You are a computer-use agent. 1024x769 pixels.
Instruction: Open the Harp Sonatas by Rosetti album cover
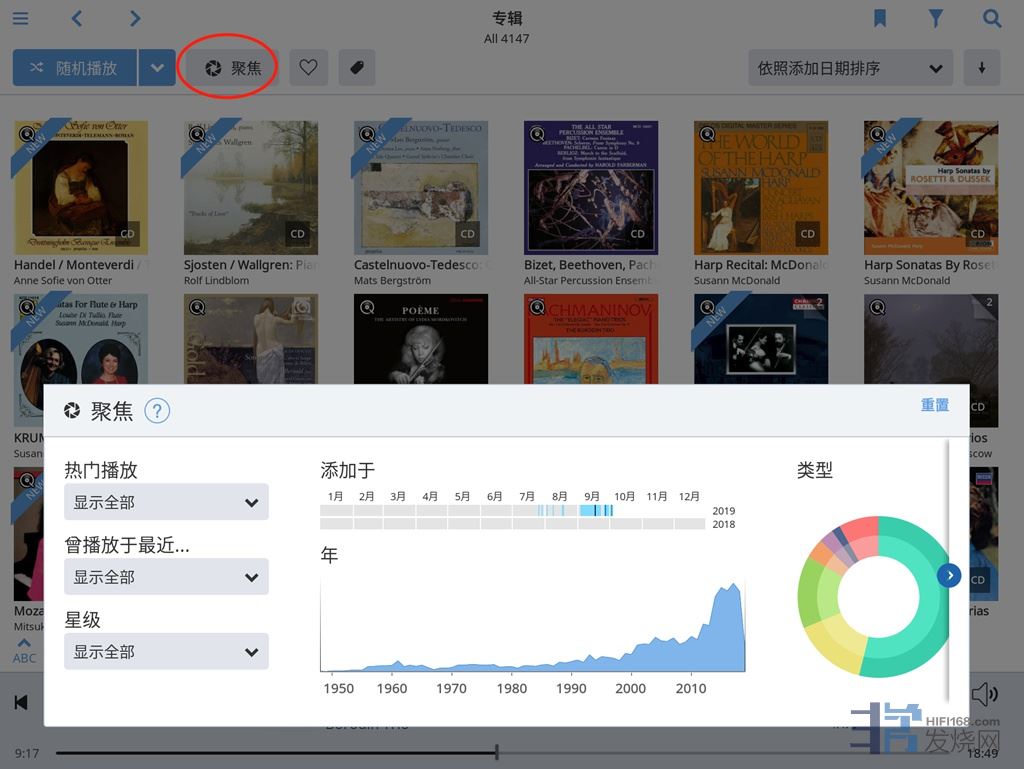[x=930, y=187]
